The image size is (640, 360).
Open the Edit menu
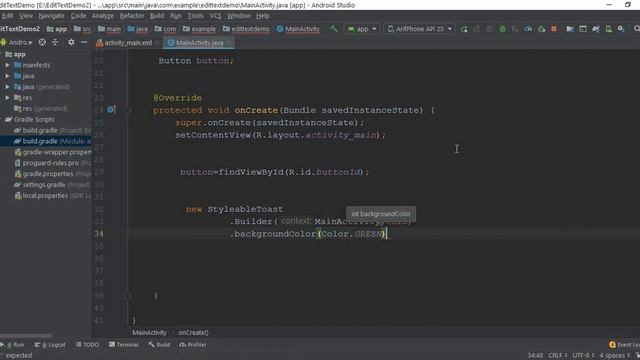[7, 16]
